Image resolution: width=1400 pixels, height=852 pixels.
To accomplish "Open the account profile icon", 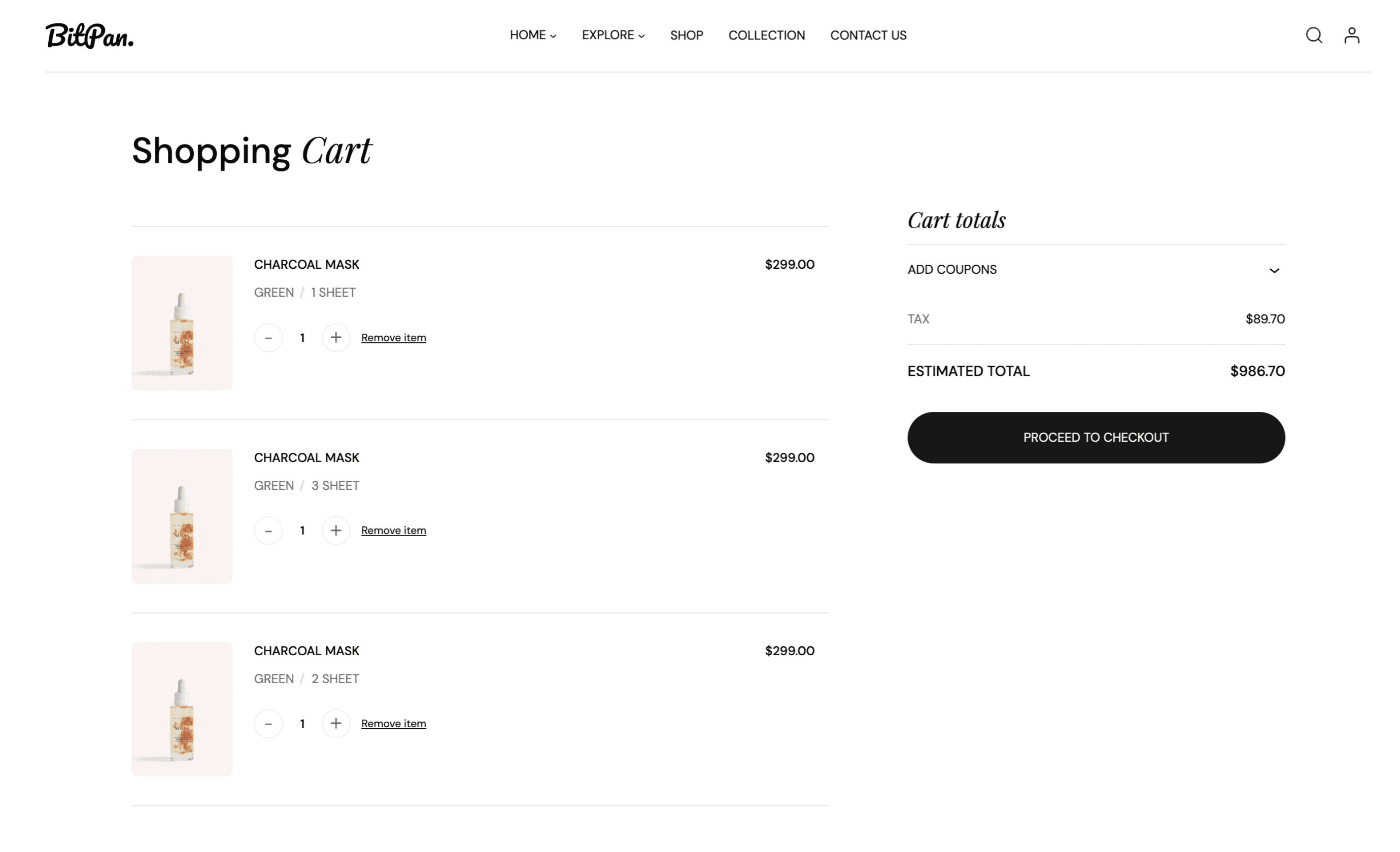I will point(1352,35).
